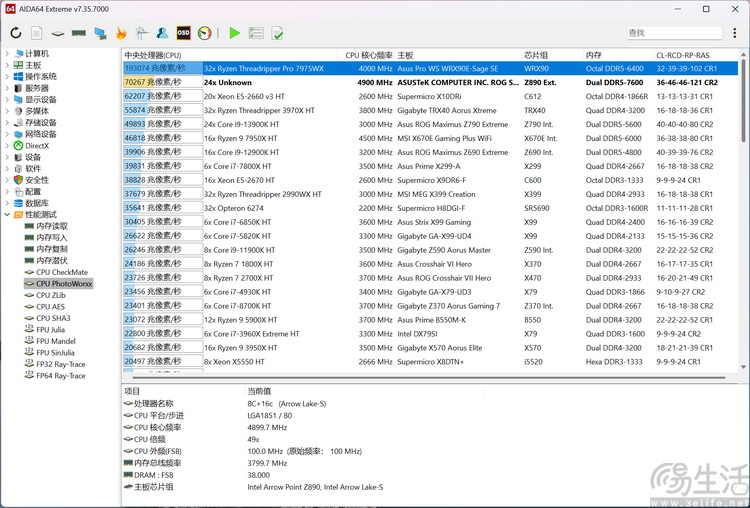Sort by CL-RCD-RP-RAS column header
The image size is (750, 508).
(x=696, y=55)
